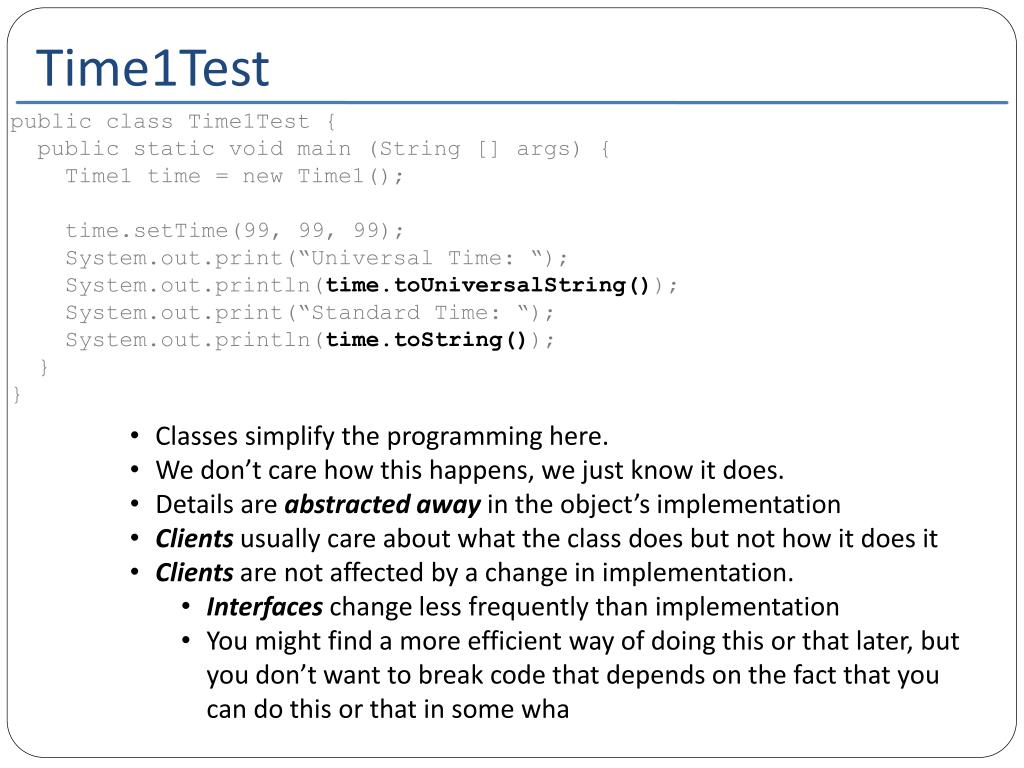The width and height of the screenshot is (1024, 768).
Task: Click the text 'can do this or that in some wha'
Action: point(387,709)
